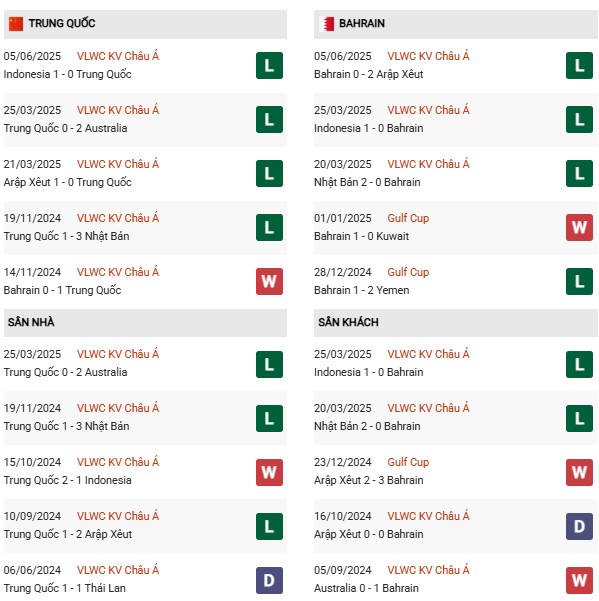Open the Sân Nhà section header

coord(145,323)
